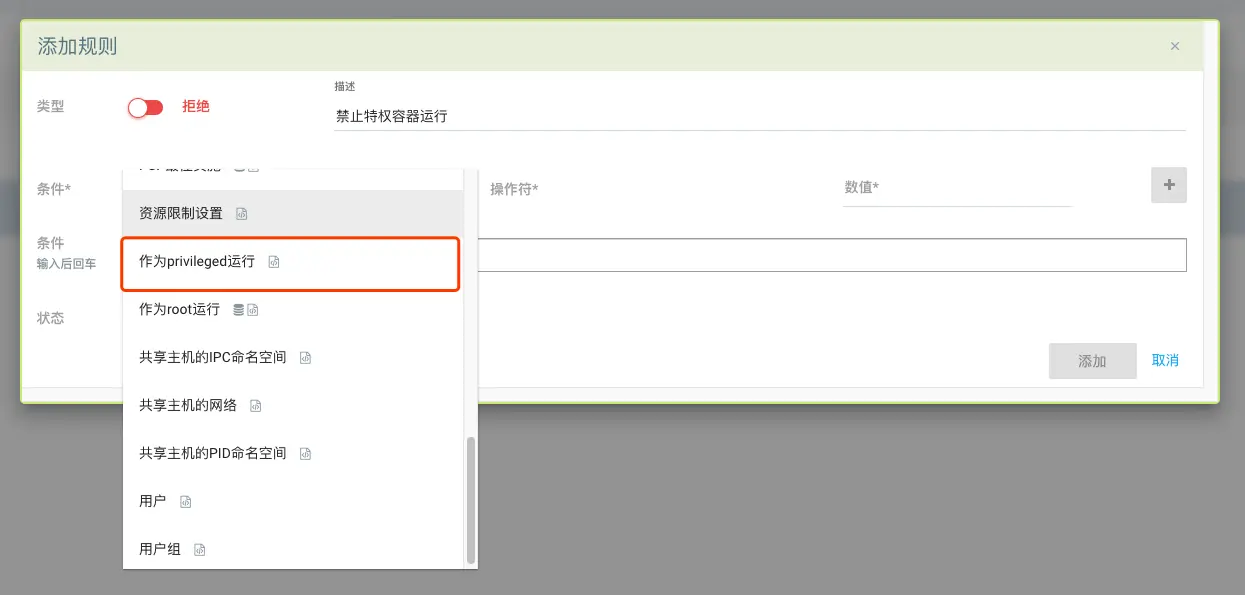Click the file icon beside 共享主机的PID命名空间
The width and height of the screenshot is (1245, 595).
[x=306, y=454]
